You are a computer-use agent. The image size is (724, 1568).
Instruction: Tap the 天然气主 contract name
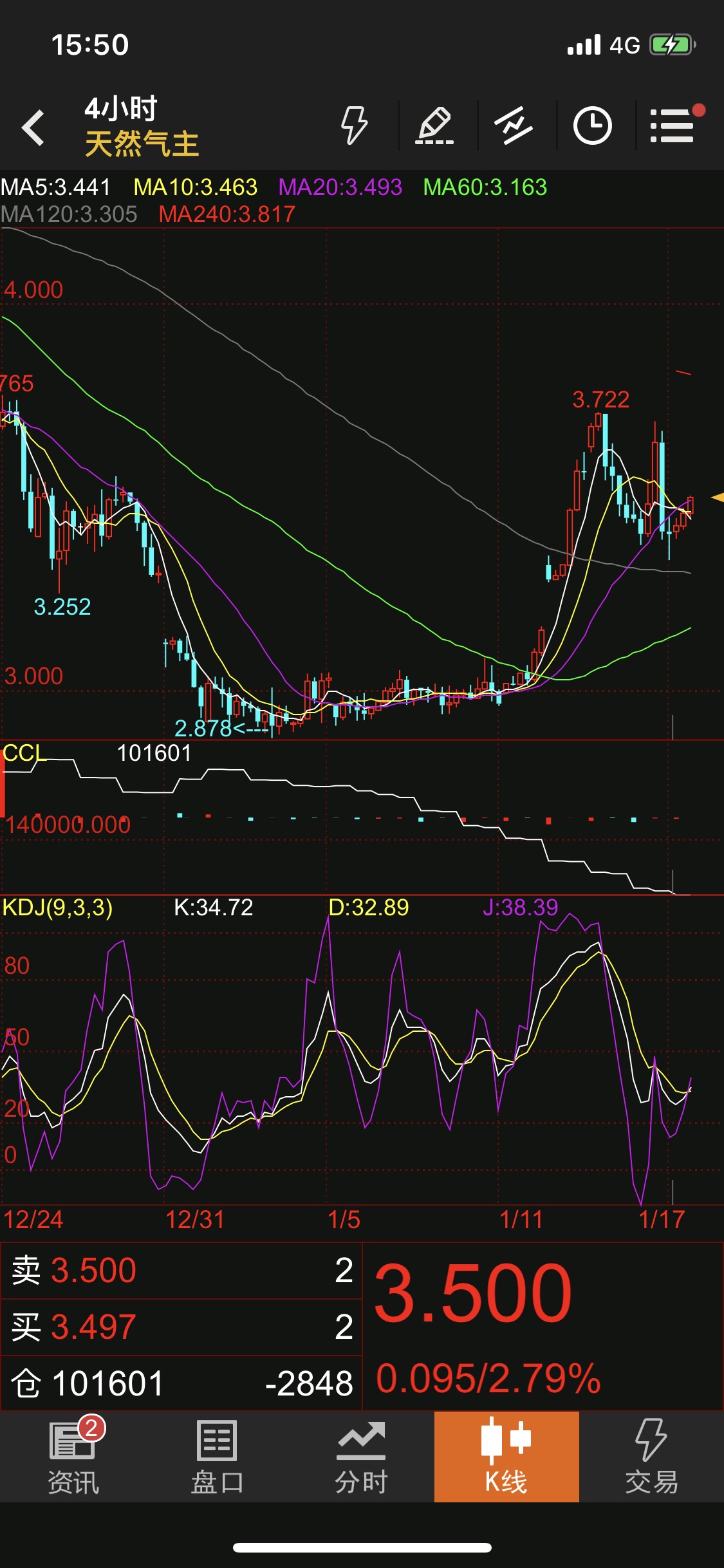[142, 144]
